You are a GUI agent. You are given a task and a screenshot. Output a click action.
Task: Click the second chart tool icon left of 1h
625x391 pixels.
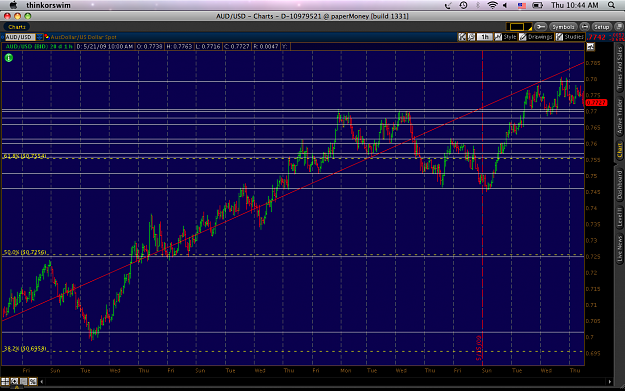coord(472,37)
